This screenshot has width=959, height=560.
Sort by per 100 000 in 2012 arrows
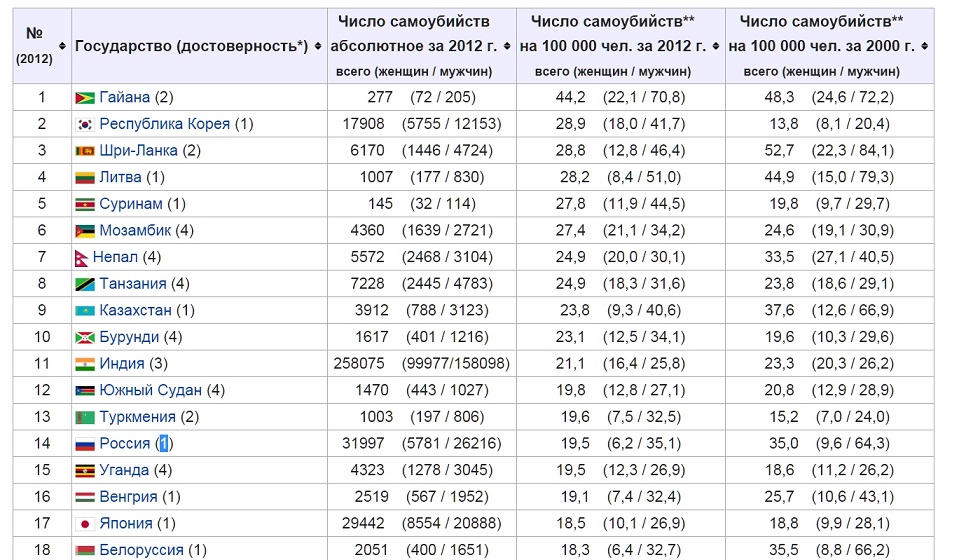(716, 46)
